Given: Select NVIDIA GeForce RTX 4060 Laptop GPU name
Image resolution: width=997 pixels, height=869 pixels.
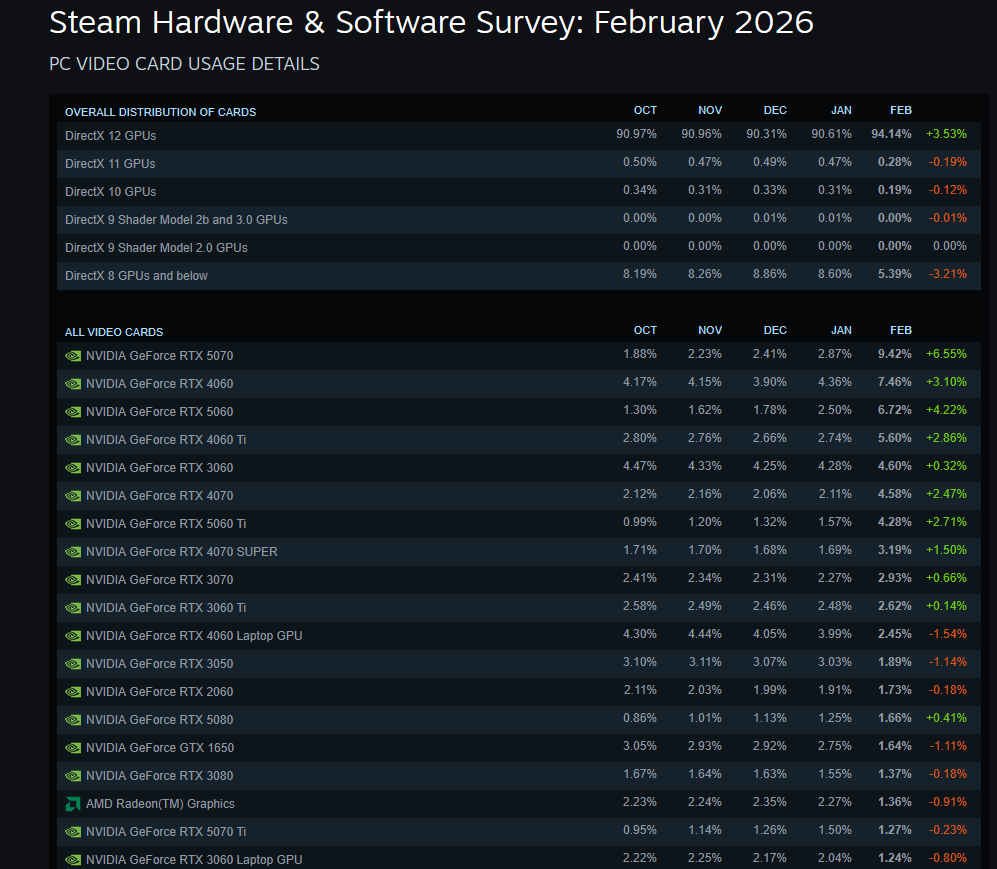Looking at the screenshot, I should click(x=194, y=636).
